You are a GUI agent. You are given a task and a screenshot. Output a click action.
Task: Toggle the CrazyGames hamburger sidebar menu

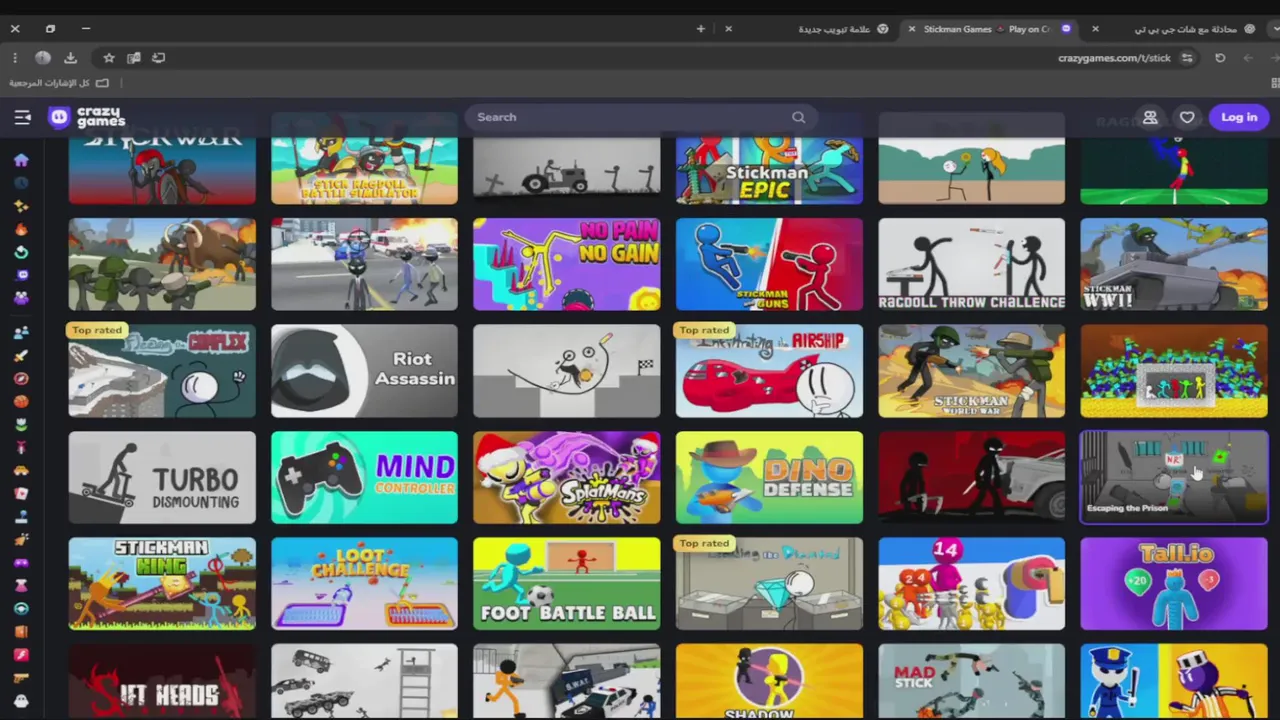click(22, 117)
